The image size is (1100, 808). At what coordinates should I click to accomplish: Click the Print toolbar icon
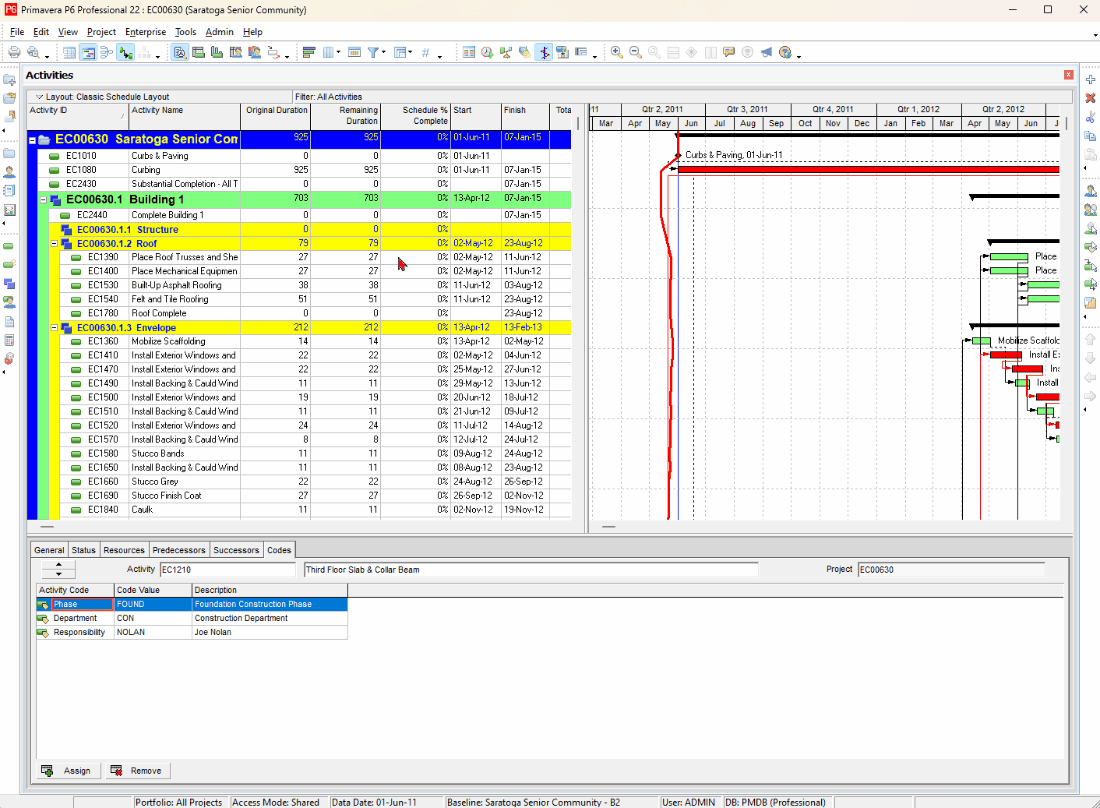(14, 53)
